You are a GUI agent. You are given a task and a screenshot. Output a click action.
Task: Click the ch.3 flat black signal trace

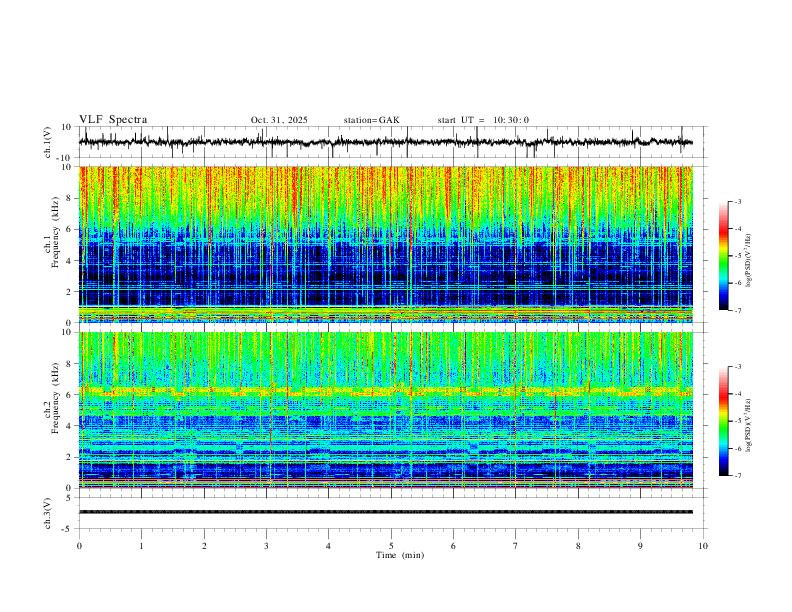386,512
